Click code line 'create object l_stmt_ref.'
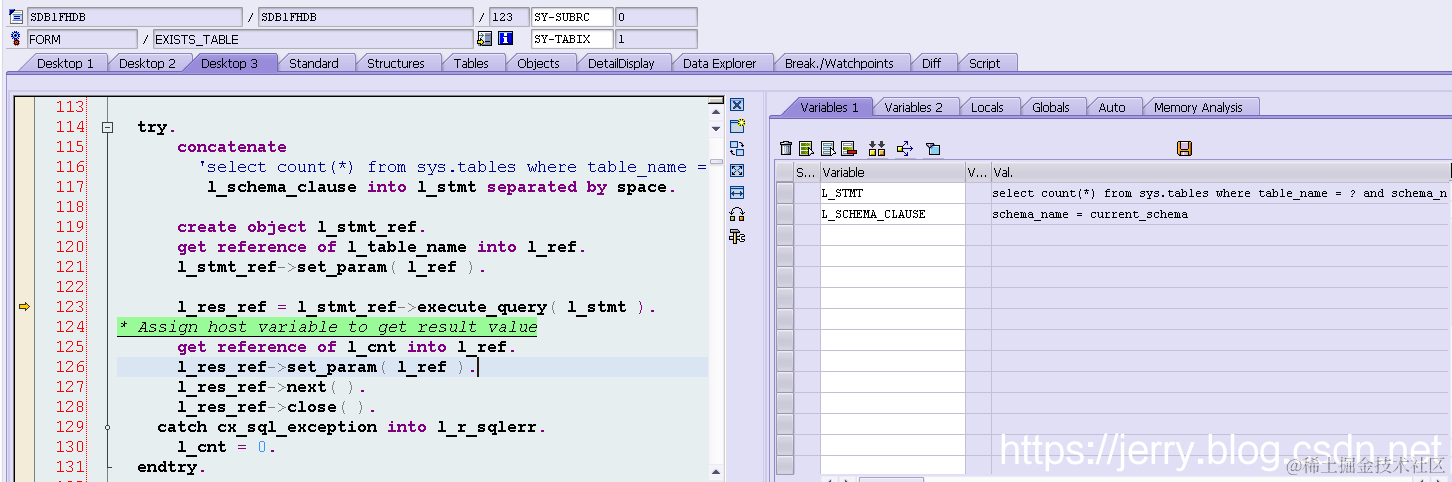This screenshot has width=1452, height=482. click(x=301, y=227)
